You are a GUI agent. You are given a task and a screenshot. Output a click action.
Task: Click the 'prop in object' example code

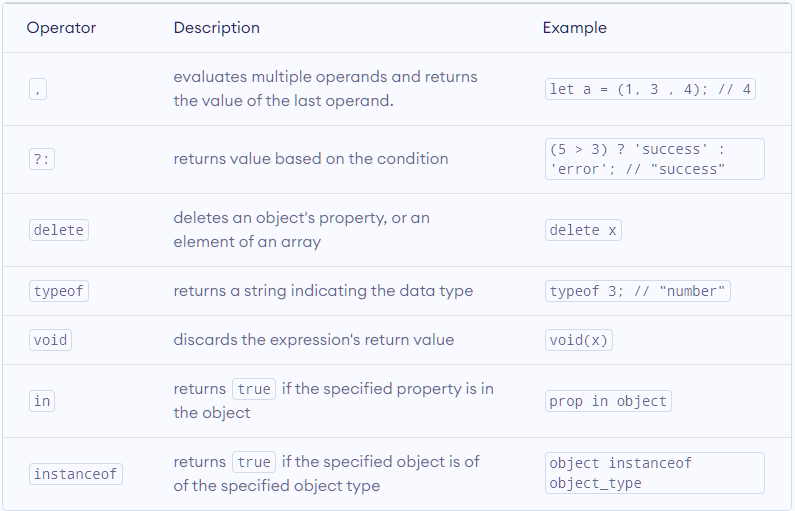608,401
